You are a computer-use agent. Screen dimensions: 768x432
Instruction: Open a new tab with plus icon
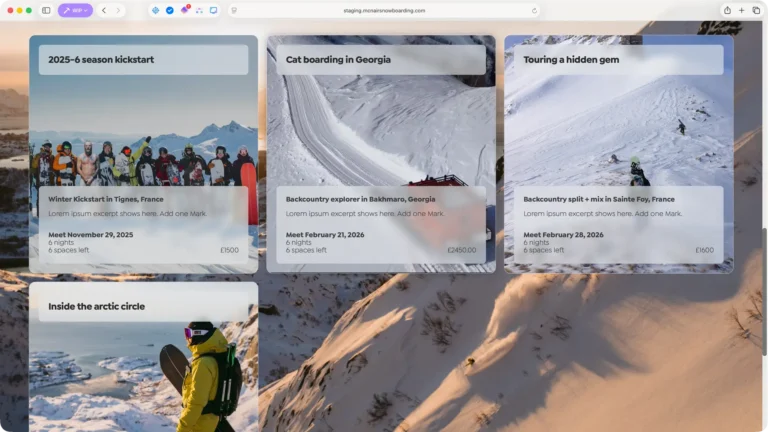(x=741, y=10)
